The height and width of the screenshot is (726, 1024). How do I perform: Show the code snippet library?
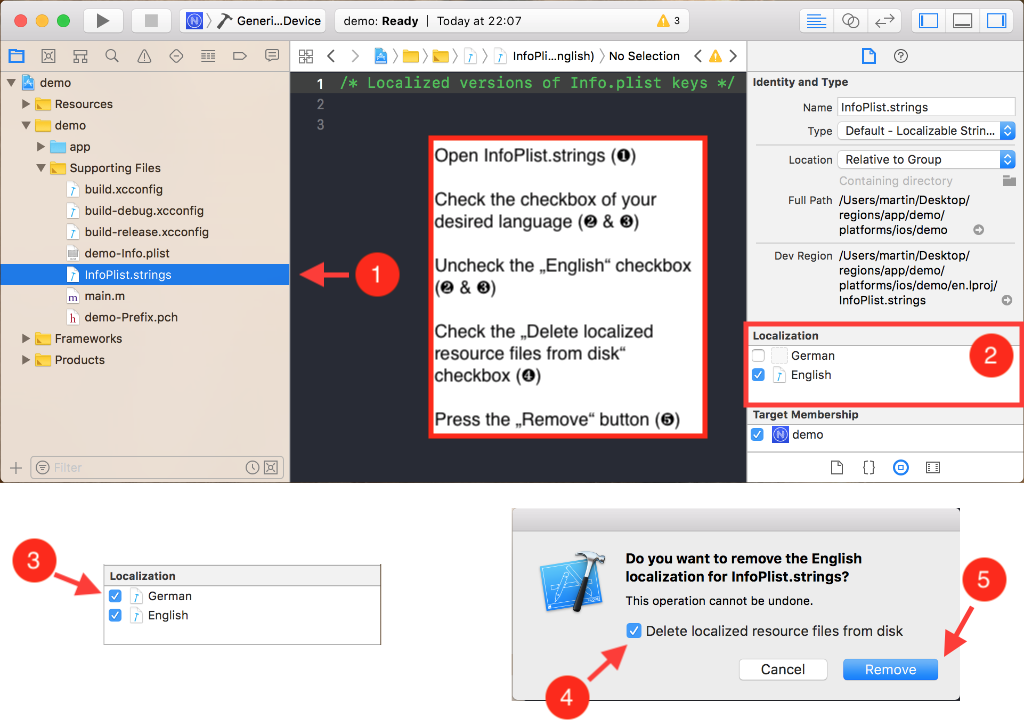(869, 467)
